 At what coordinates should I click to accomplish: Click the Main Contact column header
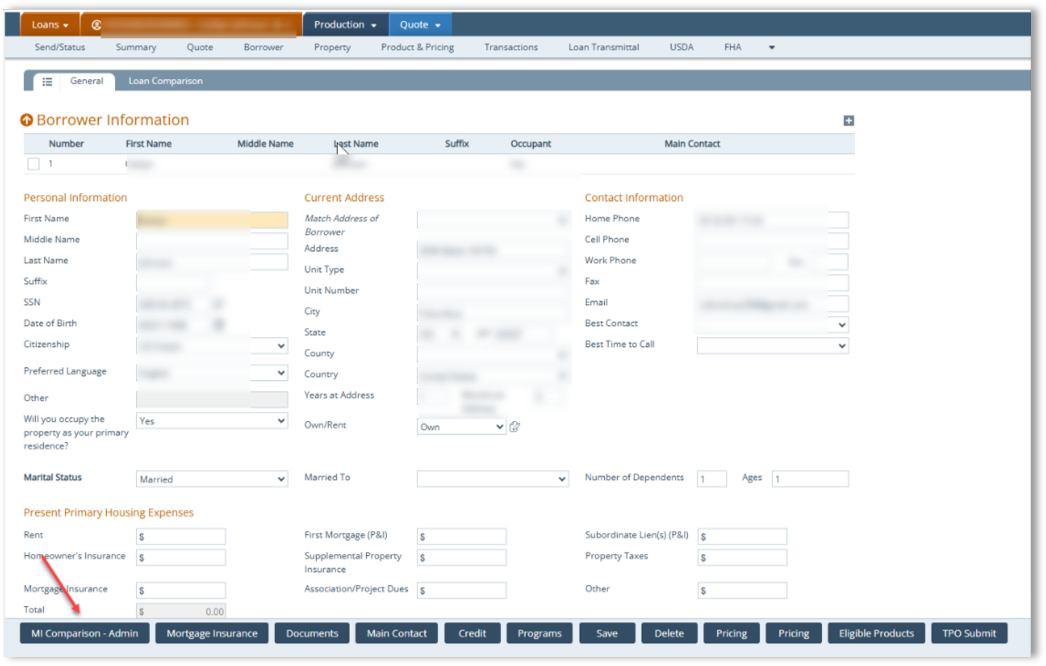pos(692,143)
